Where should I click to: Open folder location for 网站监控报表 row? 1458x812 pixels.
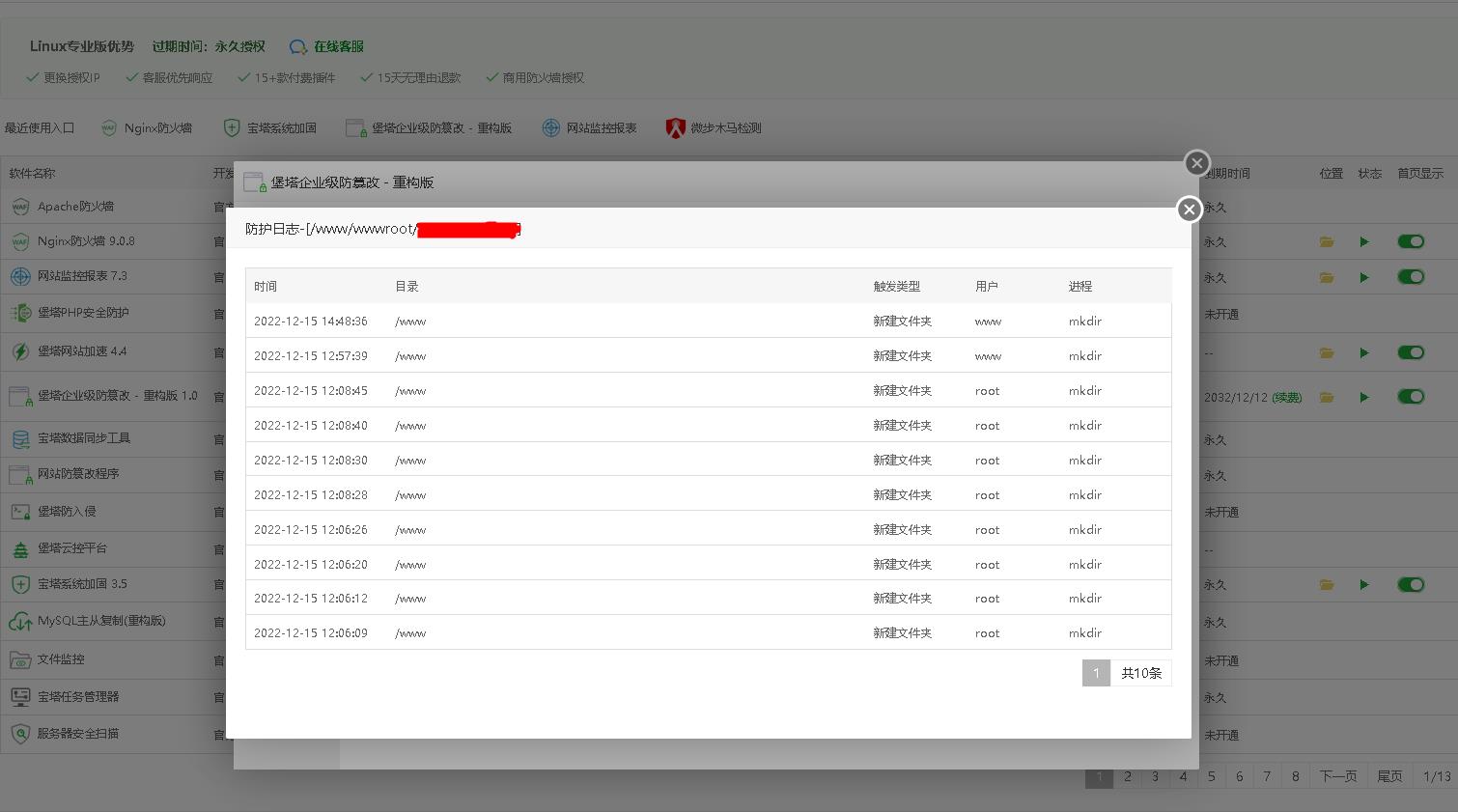coord(1327,277)
